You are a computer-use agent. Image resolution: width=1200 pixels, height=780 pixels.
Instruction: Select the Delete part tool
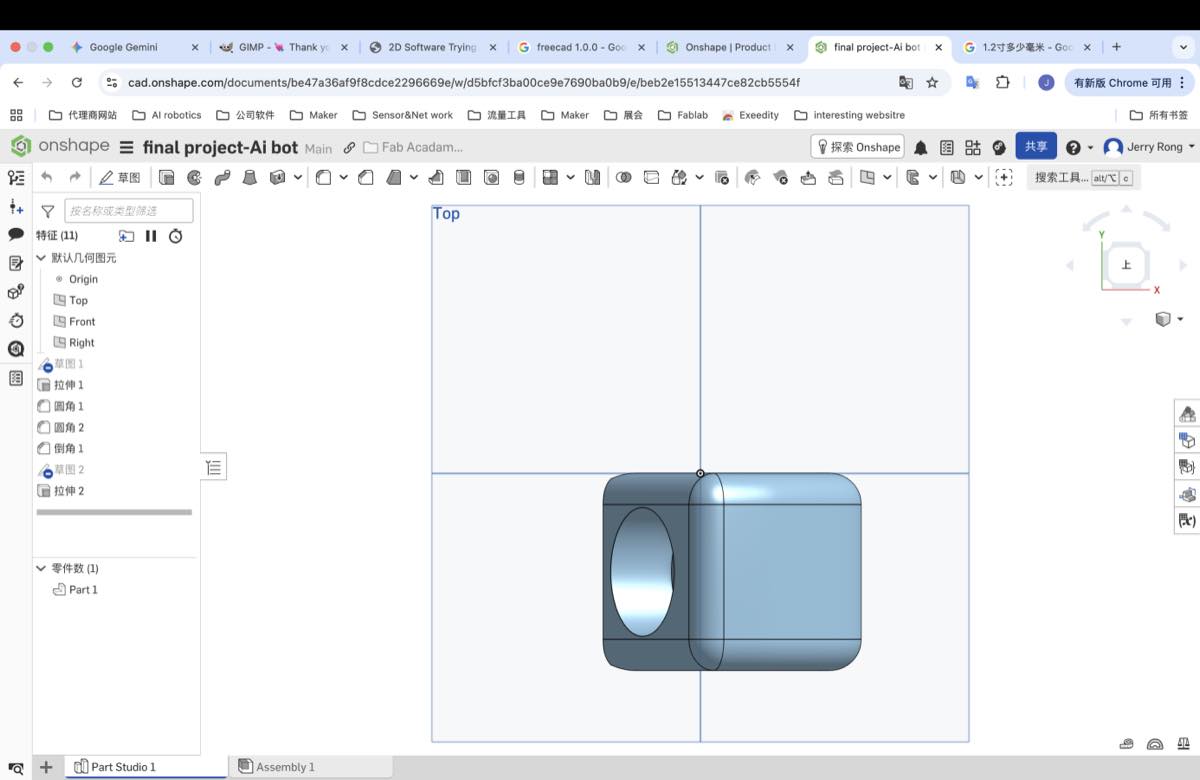pos(722,178)
